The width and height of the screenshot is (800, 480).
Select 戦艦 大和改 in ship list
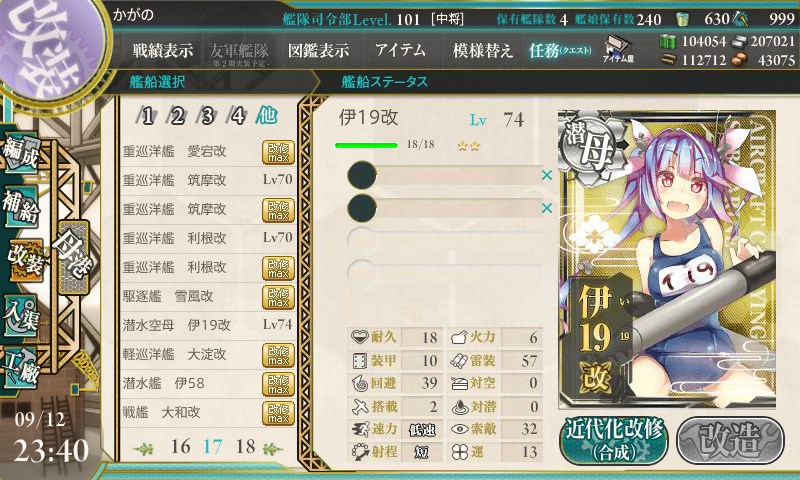(x=208, y=412)
